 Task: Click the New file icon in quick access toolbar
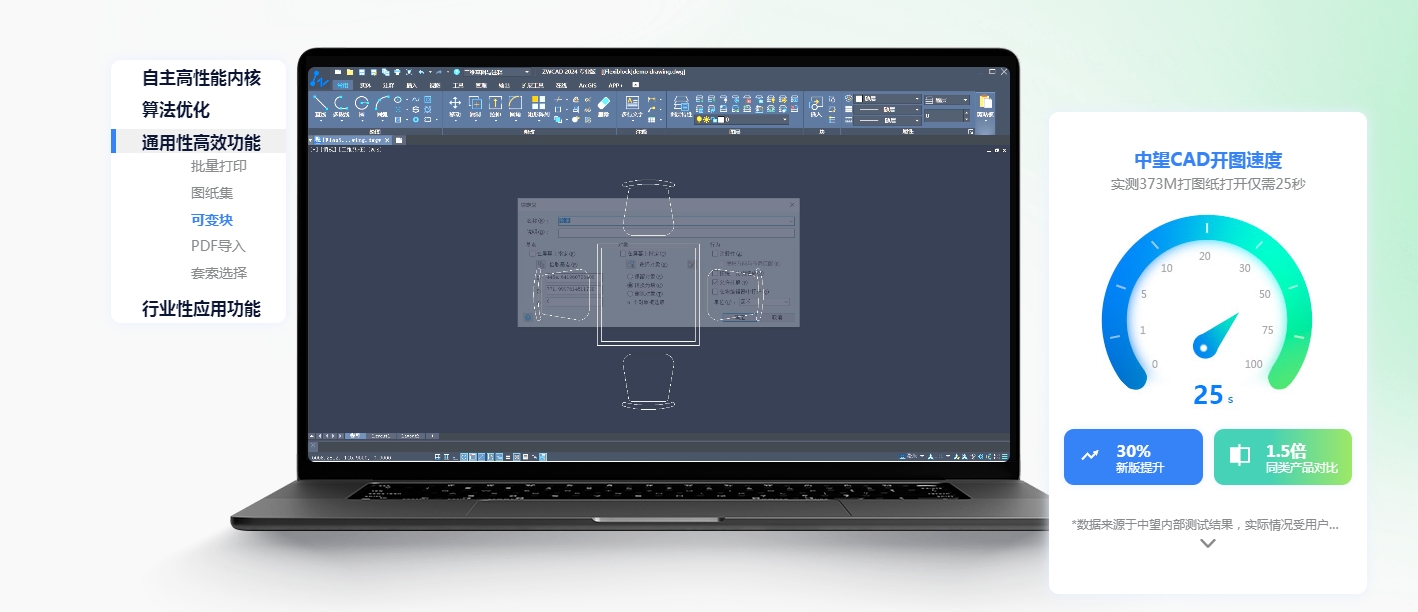coord(338,72)
